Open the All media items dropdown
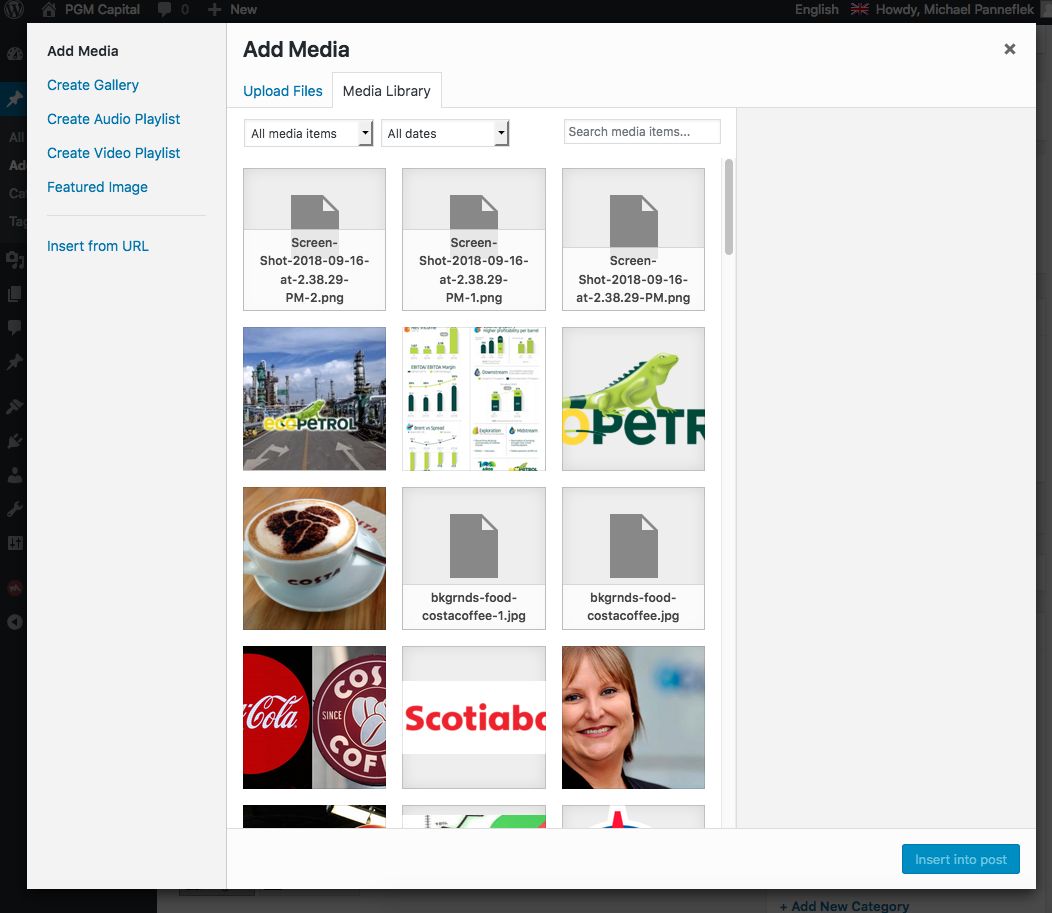Viewport: 1052px width, 913px height. (x=308, y=133)
